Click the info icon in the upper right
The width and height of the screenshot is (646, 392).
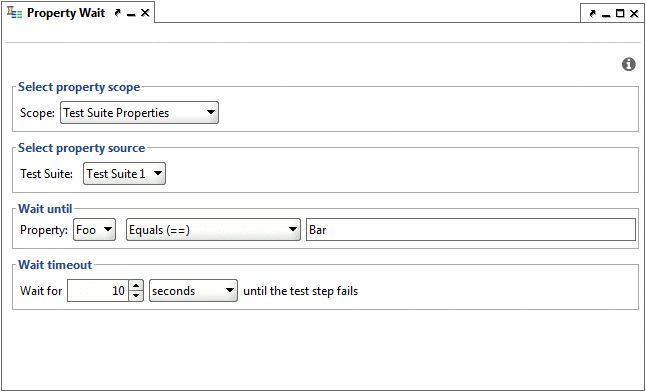tap(629, 64)
